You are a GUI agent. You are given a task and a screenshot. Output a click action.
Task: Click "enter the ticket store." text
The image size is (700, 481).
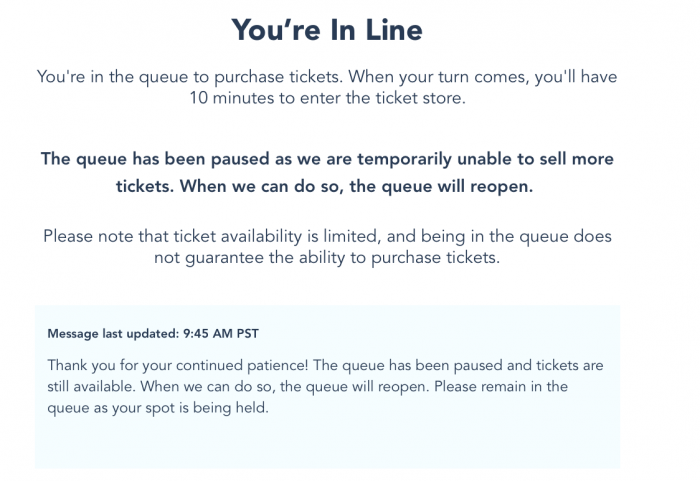(383, 98)
